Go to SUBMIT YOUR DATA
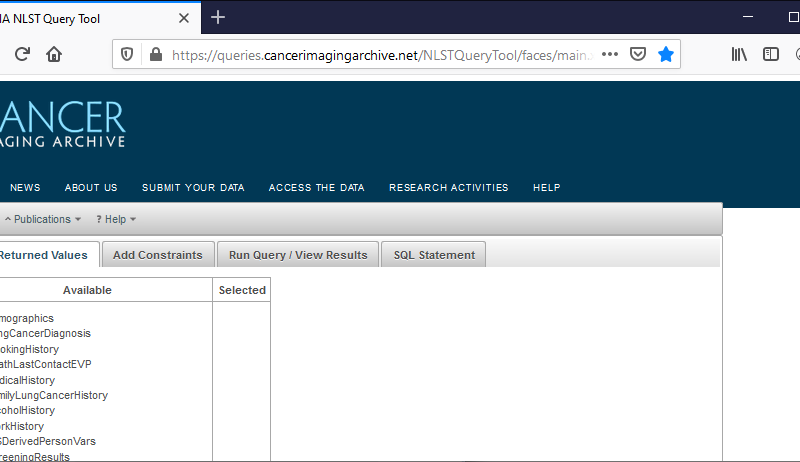The width and height of the screenshot is (800, 462). 193,188
